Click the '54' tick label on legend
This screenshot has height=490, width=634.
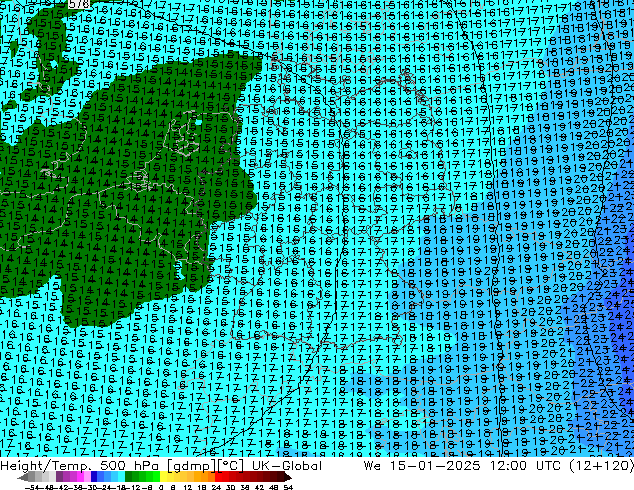(288, 487)
